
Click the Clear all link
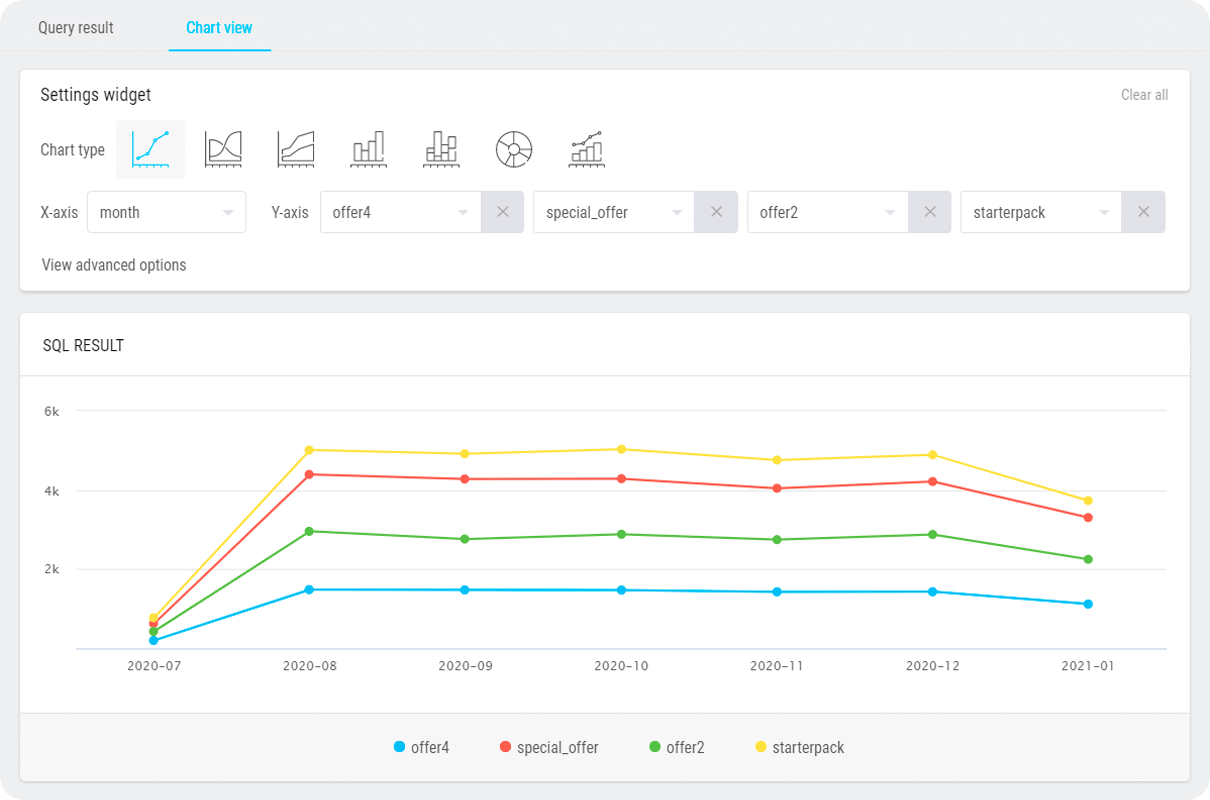(x=1144, y=95)
